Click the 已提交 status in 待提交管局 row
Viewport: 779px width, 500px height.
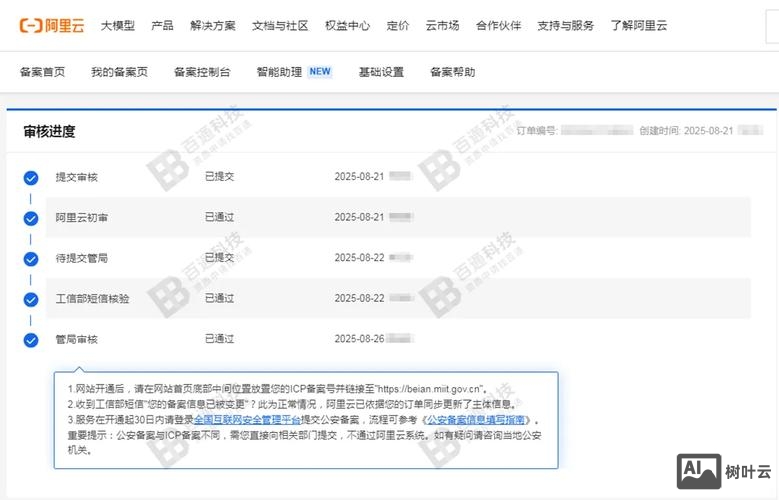tap(220, 257)
